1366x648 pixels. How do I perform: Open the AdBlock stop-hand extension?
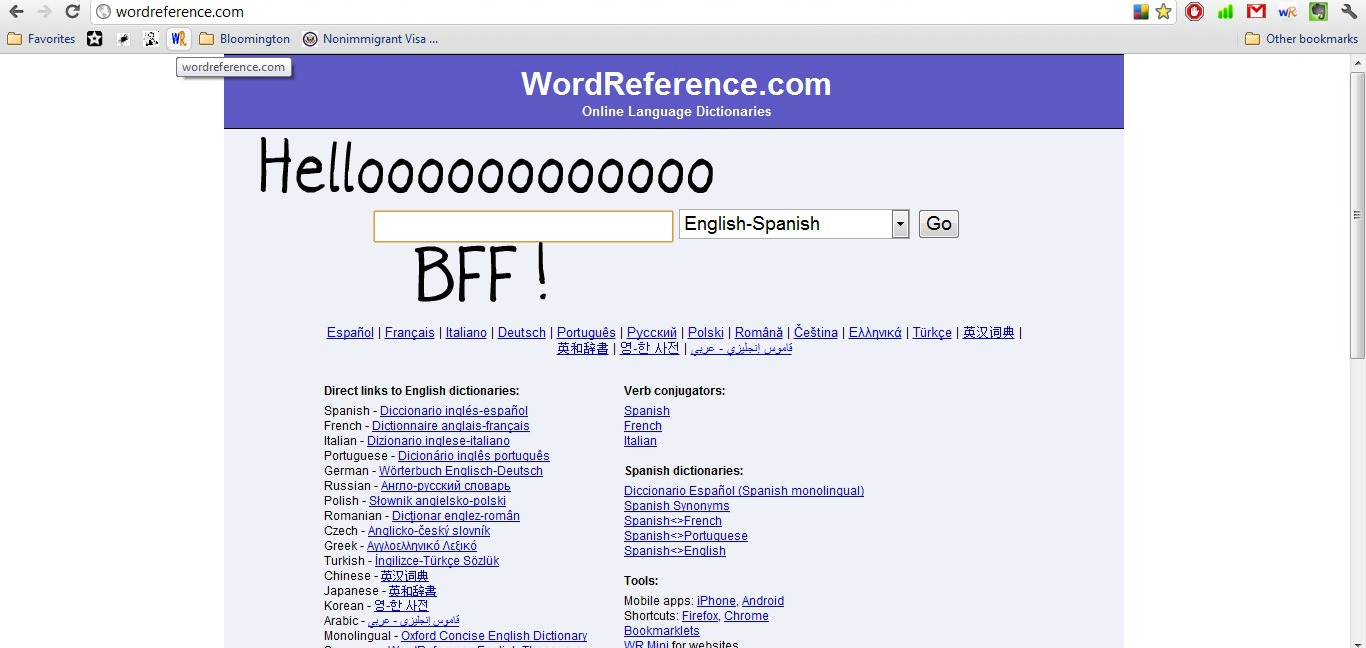(x=1194, y=12)
